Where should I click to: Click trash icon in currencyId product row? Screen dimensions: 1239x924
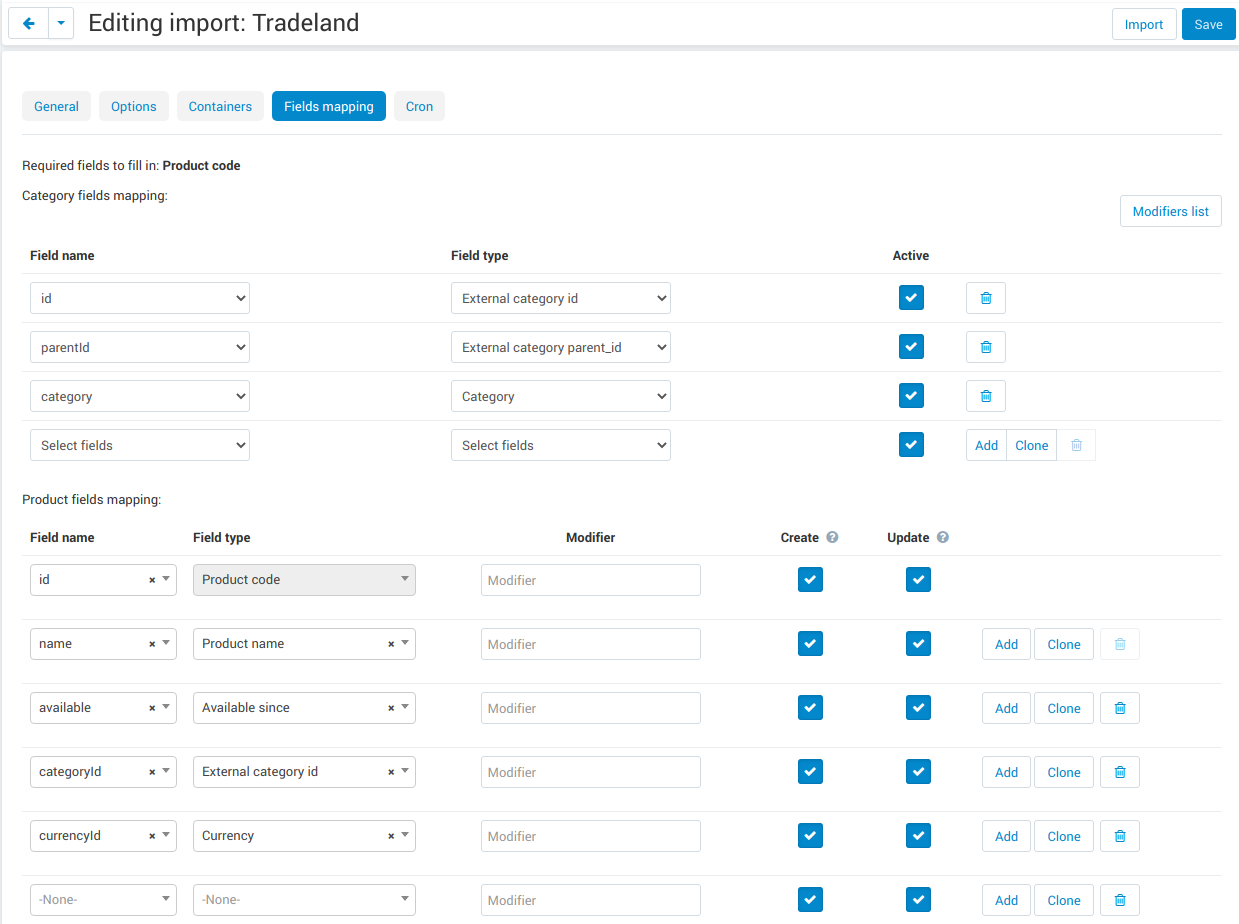click(1120, 836)
